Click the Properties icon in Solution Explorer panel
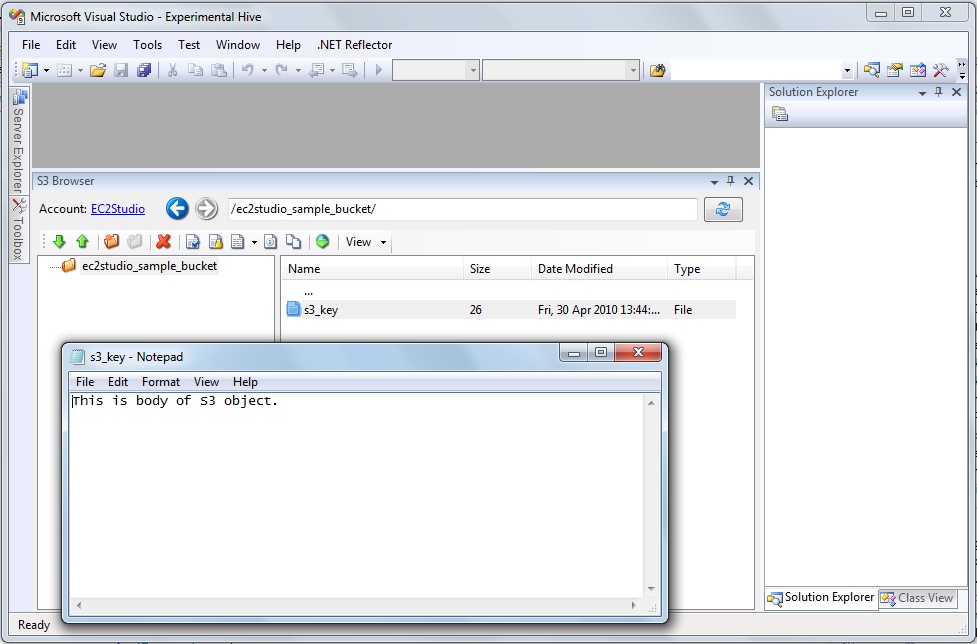This screenshot has height=644, width=977. 780,114
